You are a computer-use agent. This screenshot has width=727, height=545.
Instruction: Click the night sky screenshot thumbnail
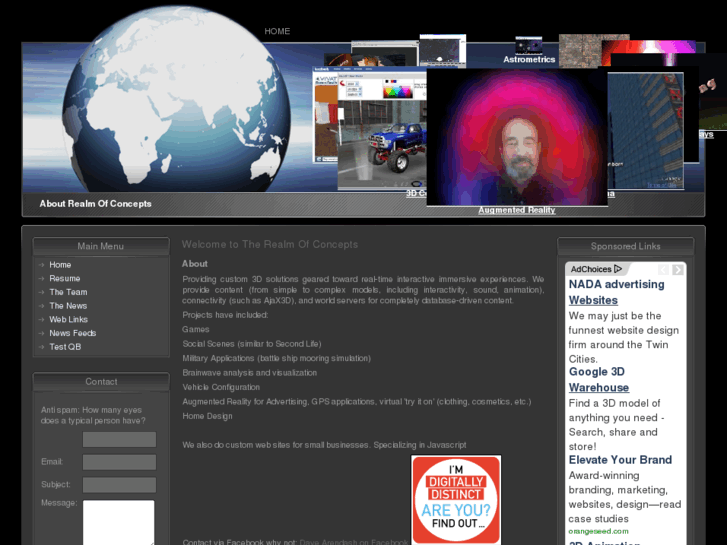click(x=442, y=51)
